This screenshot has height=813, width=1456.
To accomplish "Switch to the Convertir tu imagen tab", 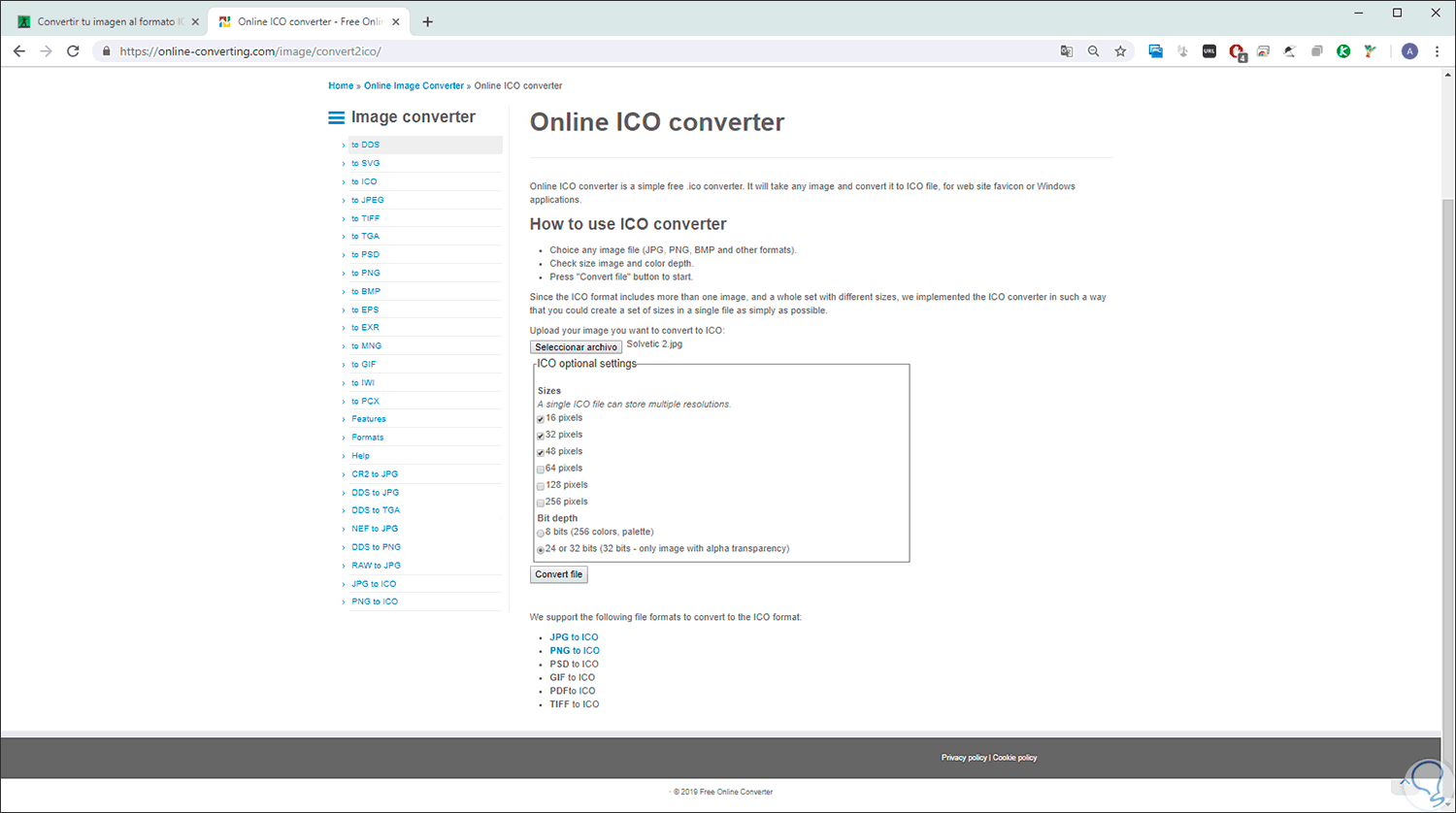I will (107, 21).
